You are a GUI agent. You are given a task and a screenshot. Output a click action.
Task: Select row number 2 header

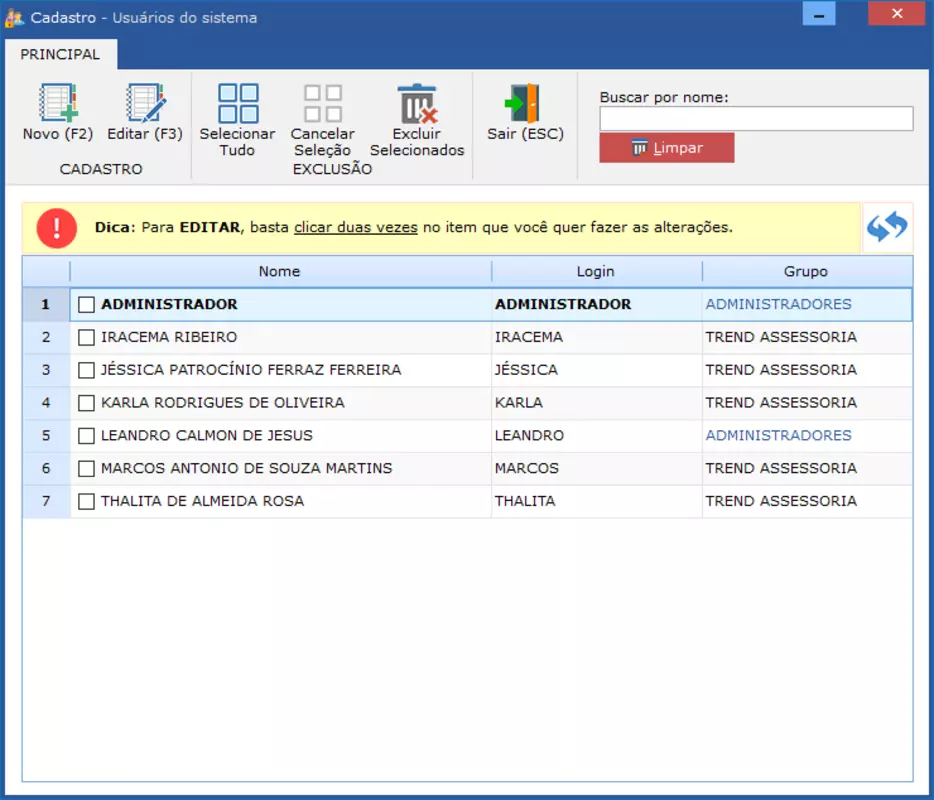[x=46, y=337]
